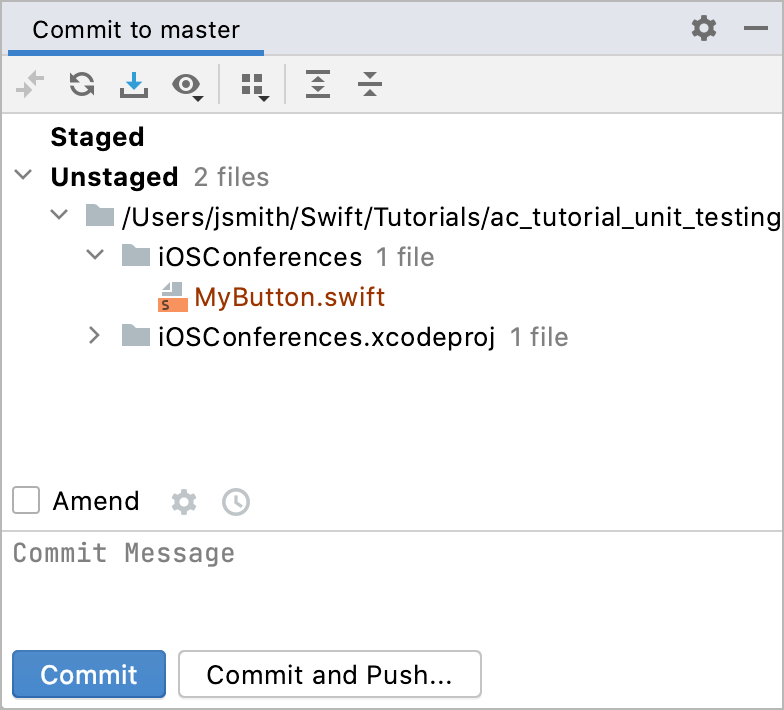Open commit options gear beside Amend
This screenshot has width=784, height=710.
point(184,502)
